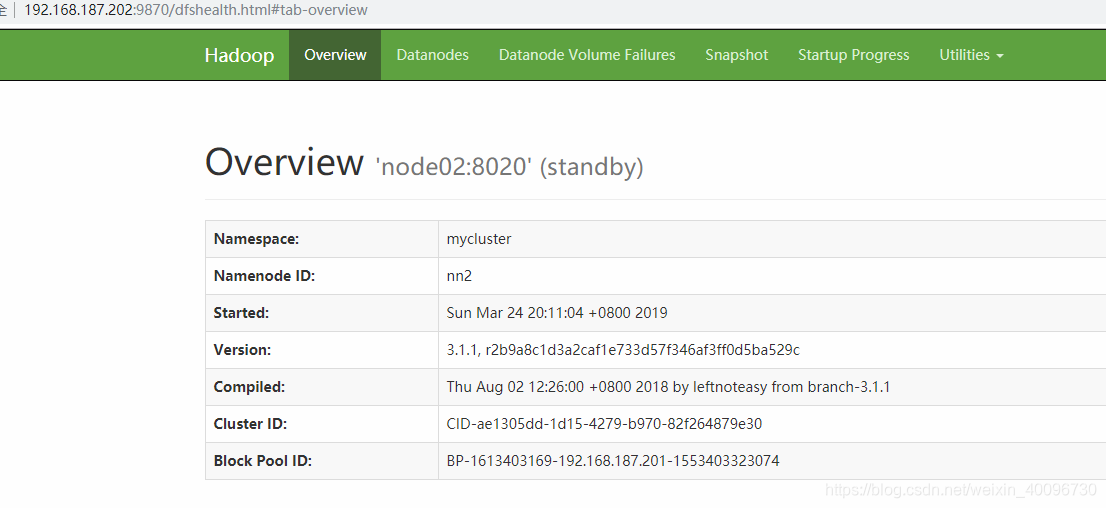This screenshot has width=1106, height=508.
Task: Click the Namenode ID: row label
Action: click(265, 276)
